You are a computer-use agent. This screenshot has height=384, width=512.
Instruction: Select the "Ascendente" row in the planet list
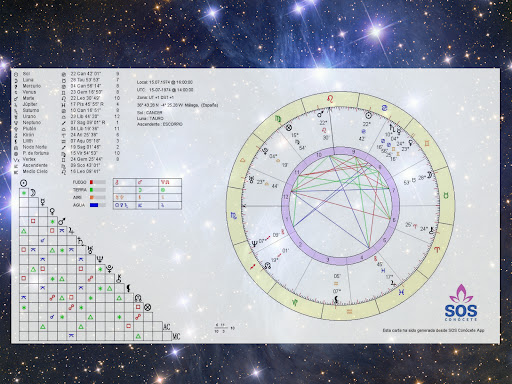67,165
